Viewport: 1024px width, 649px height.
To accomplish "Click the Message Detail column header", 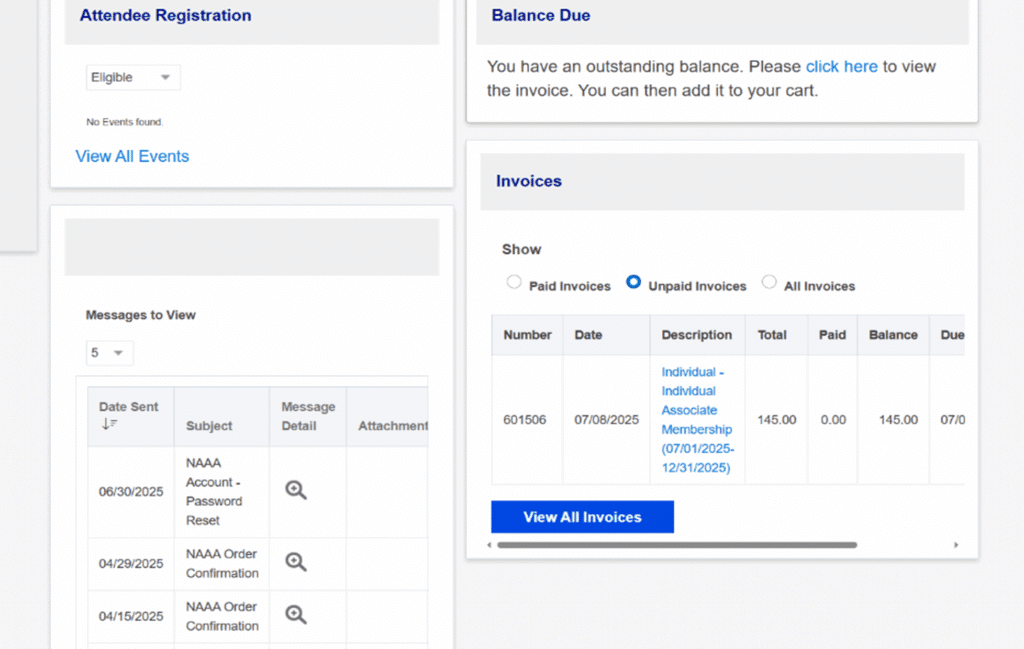I will (308, 416).
